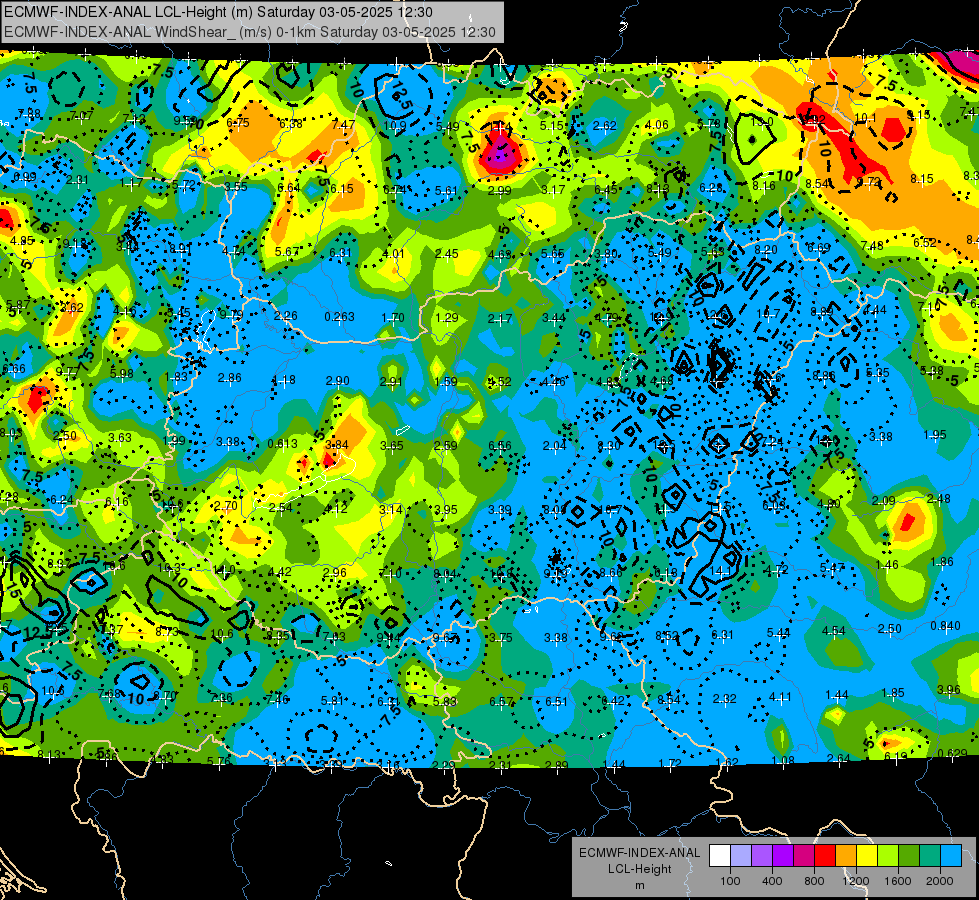979x900 pixels.
Task: Click the map value 1.08
Action: [x=783, y=760]
